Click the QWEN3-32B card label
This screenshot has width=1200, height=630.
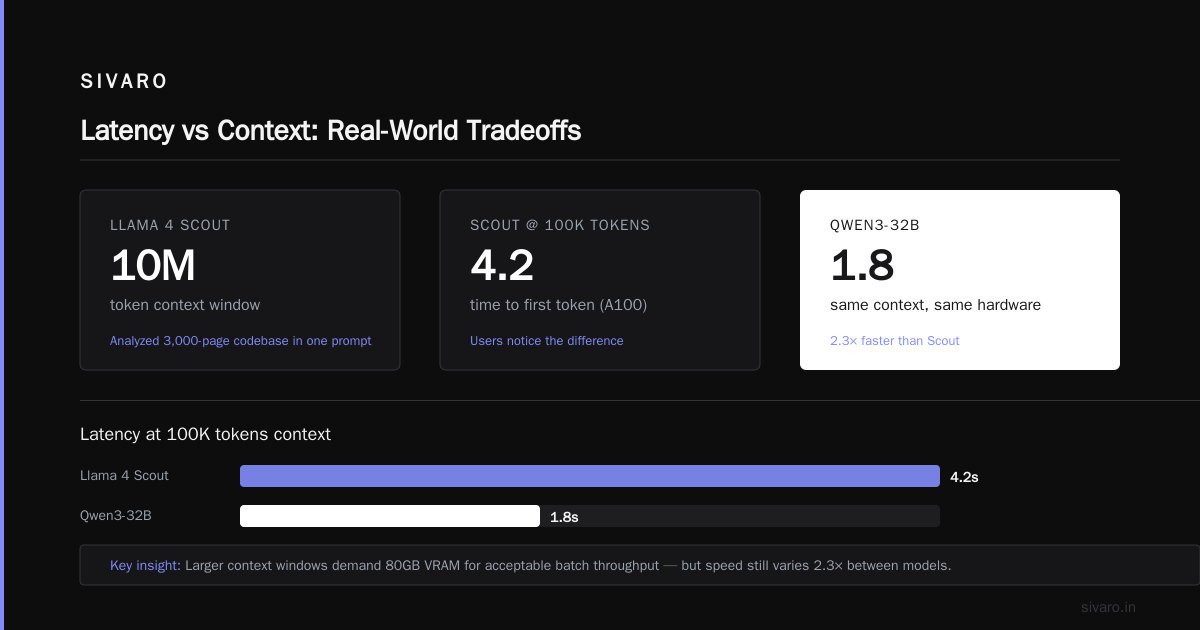click(875, 225)
